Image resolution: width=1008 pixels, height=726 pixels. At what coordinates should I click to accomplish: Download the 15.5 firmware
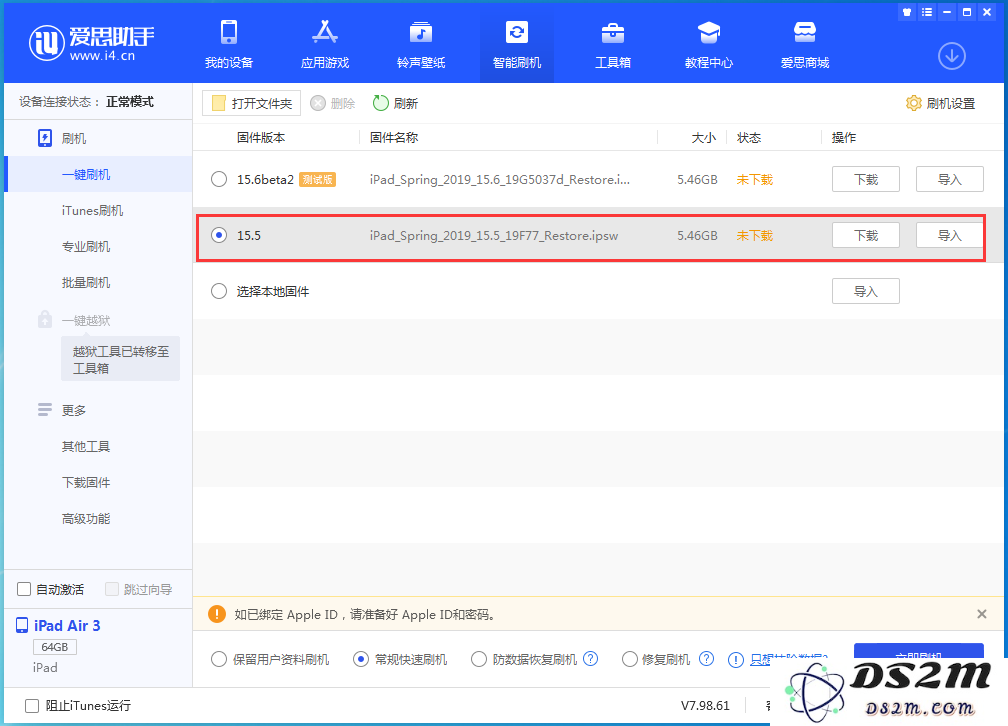865,235
